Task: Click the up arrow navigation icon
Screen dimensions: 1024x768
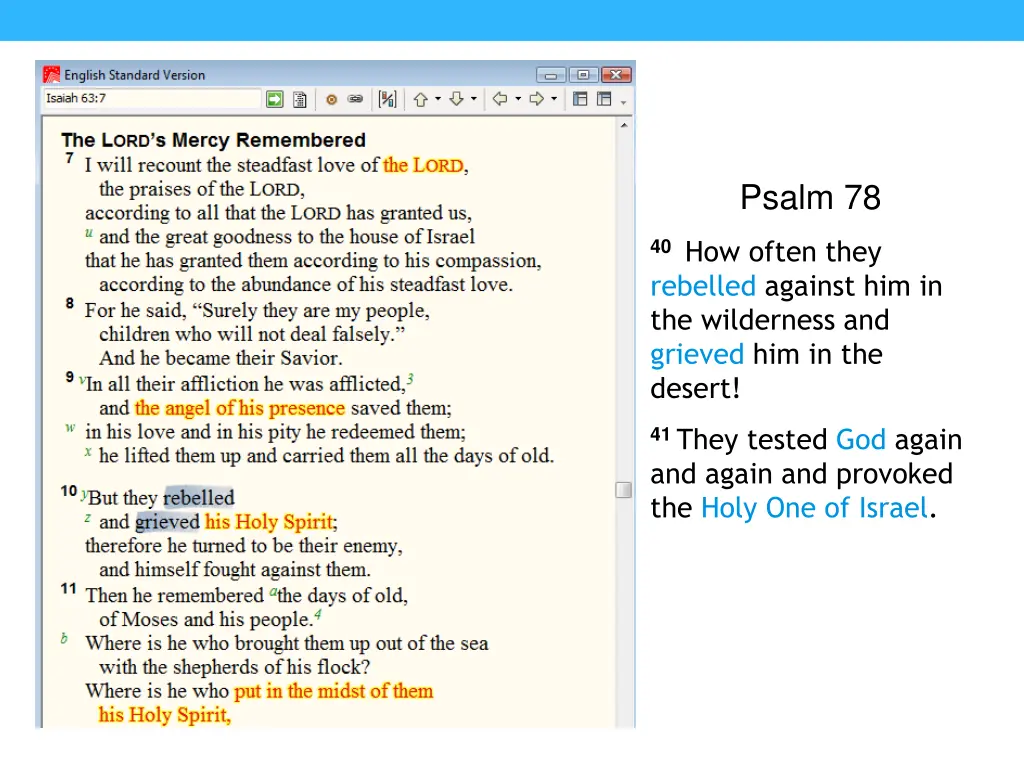Action: pyautogui.click(x=421, y=99)
